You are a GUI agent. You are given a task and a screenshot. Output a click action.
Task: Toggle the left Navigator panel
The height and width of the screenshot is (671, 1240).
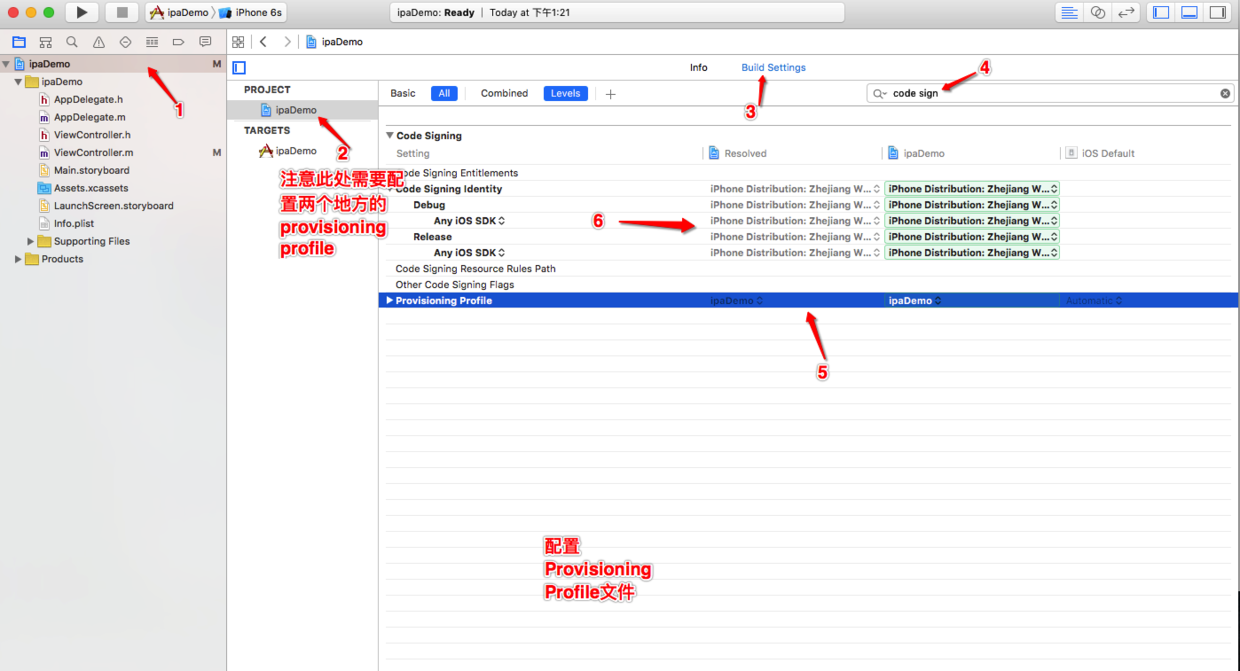pos(1161,12)
